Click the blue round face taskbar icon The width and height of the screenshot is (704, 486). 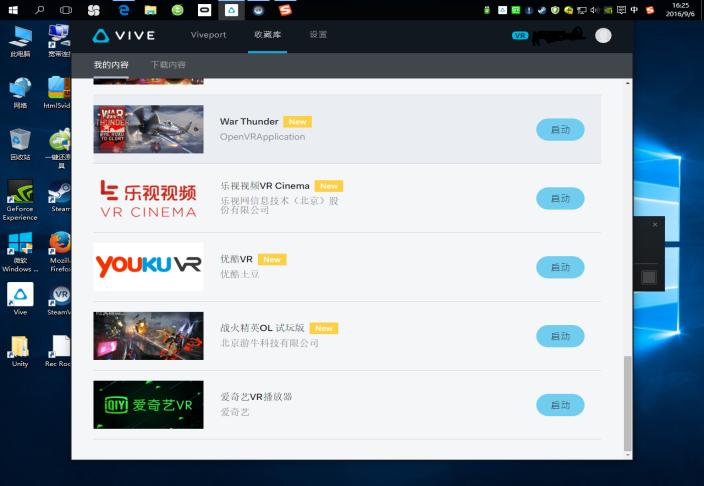[258, 10]
